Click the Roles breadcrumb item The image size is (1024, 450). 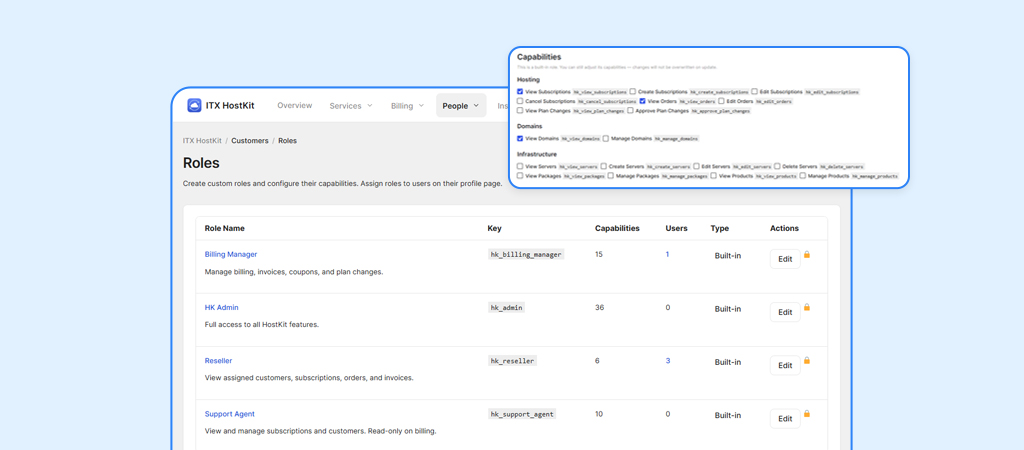coord(287,140)
